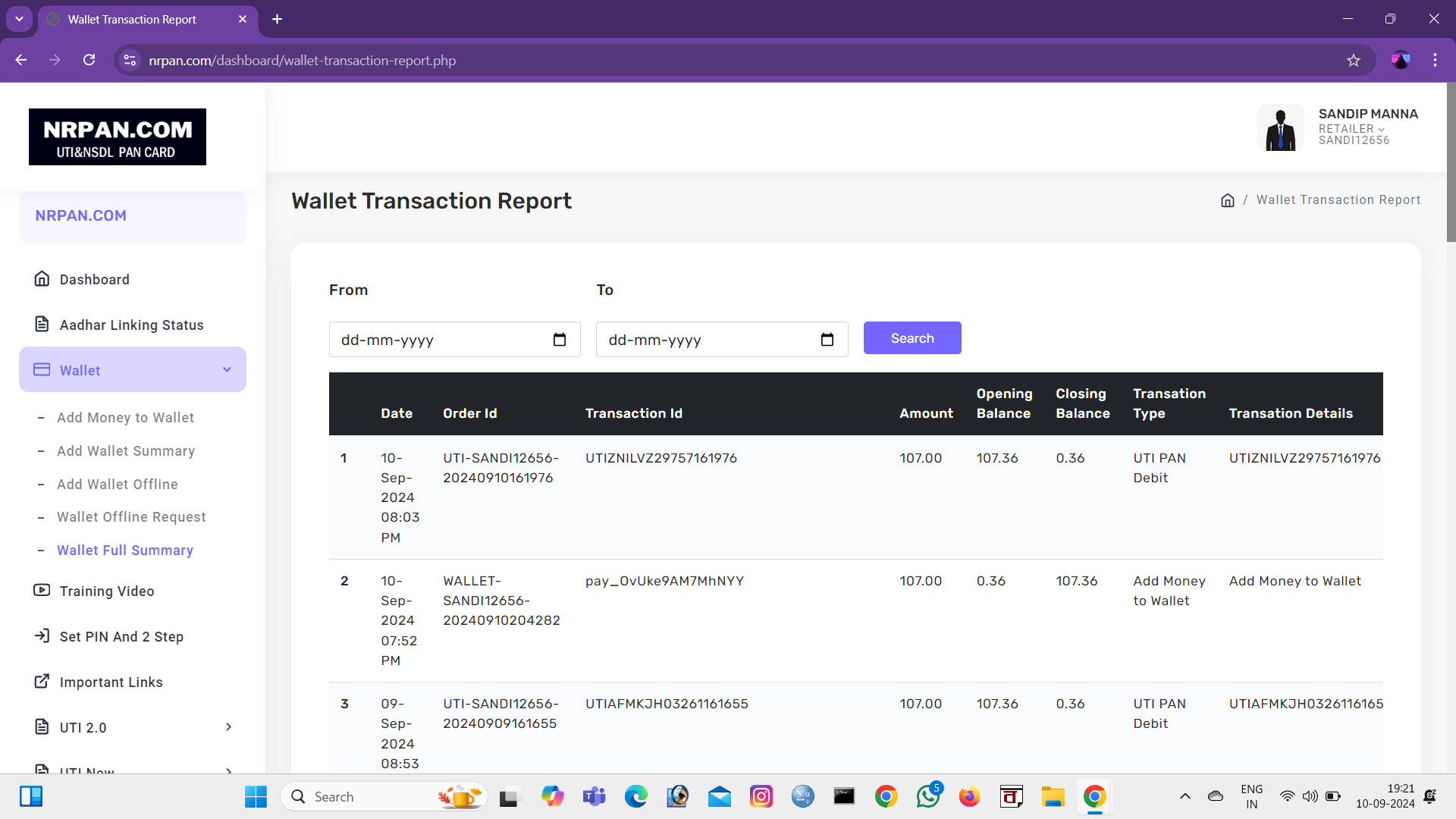Collapse the Wallet menu chevron

click(227, 370)
